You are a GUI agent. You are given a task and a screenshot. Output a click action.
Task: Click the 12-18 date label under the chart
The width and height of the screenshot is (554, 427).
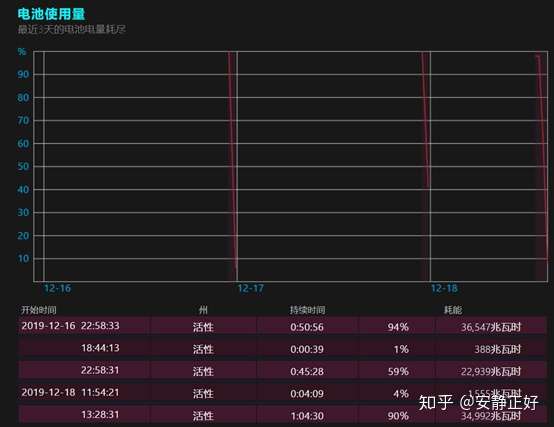click(444, 289)
